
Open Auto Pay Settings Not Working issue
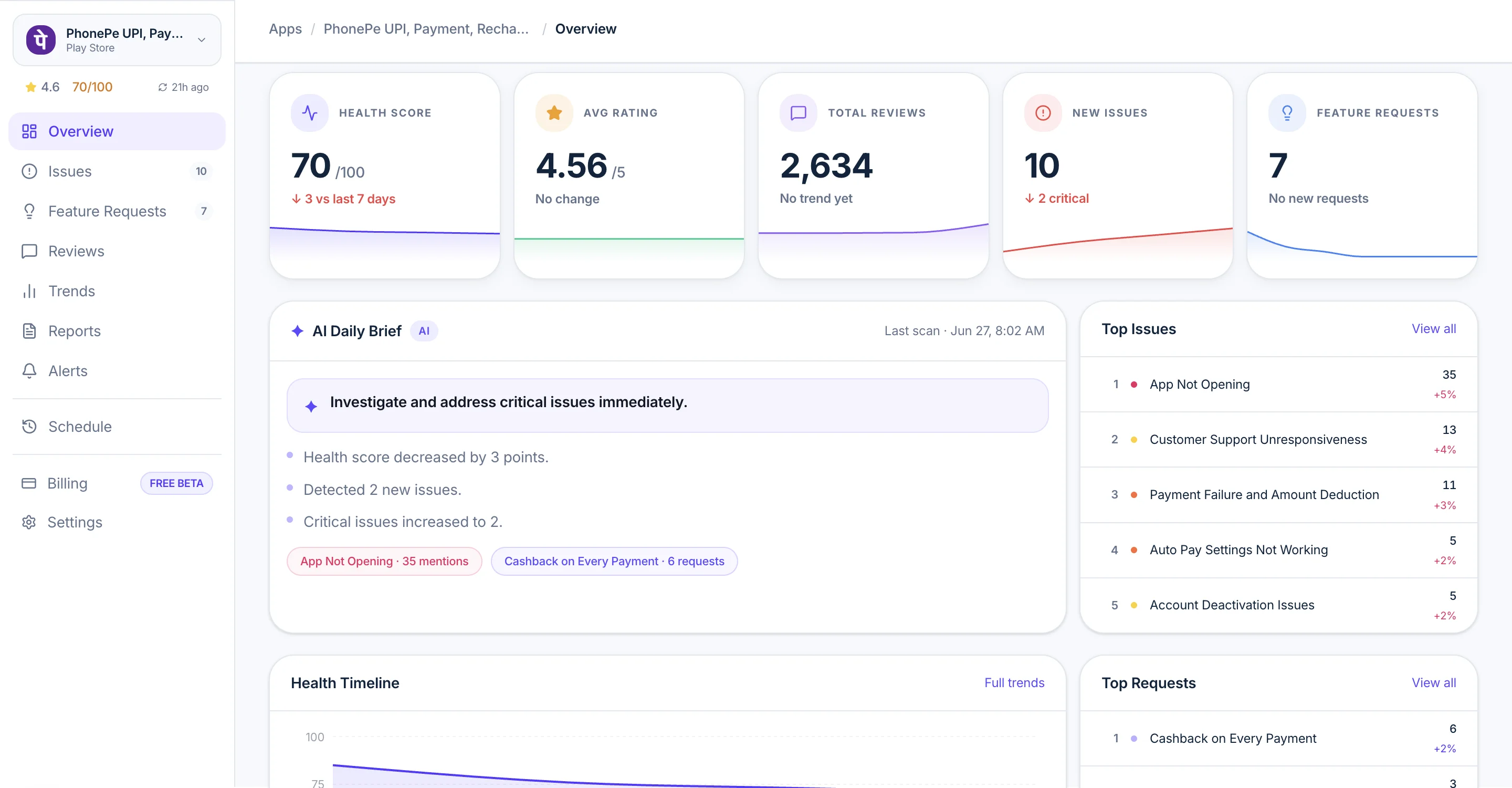click(x=1278, y=549)
